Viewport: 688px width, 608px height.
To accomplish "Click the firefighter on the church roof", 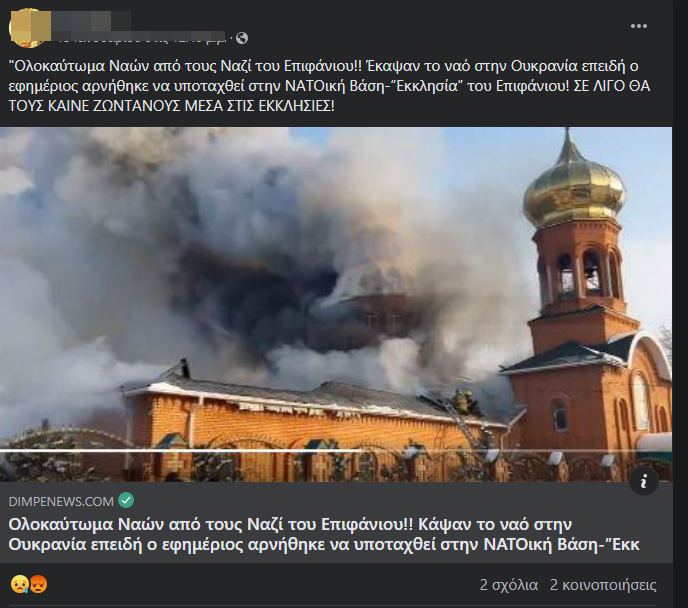I will (x=465, y=401).
